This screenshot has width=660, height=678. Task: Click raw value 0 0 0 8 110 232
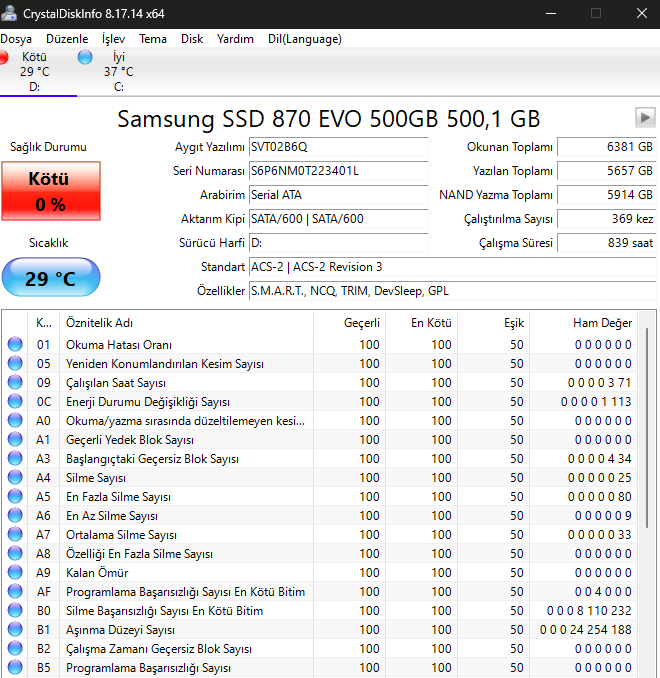point(589,611)
